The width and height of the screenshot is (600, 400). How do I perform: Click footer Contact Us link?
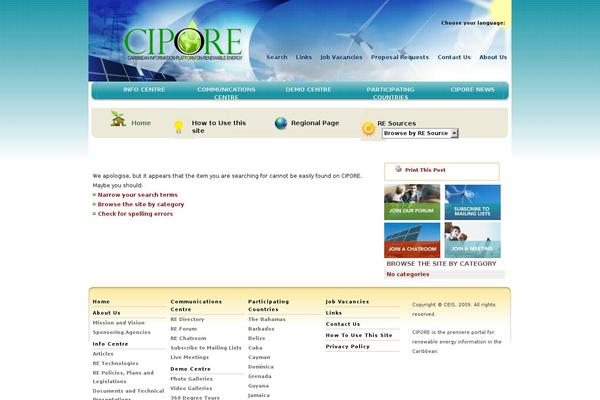pyautogui.click(x=343, y=324)
